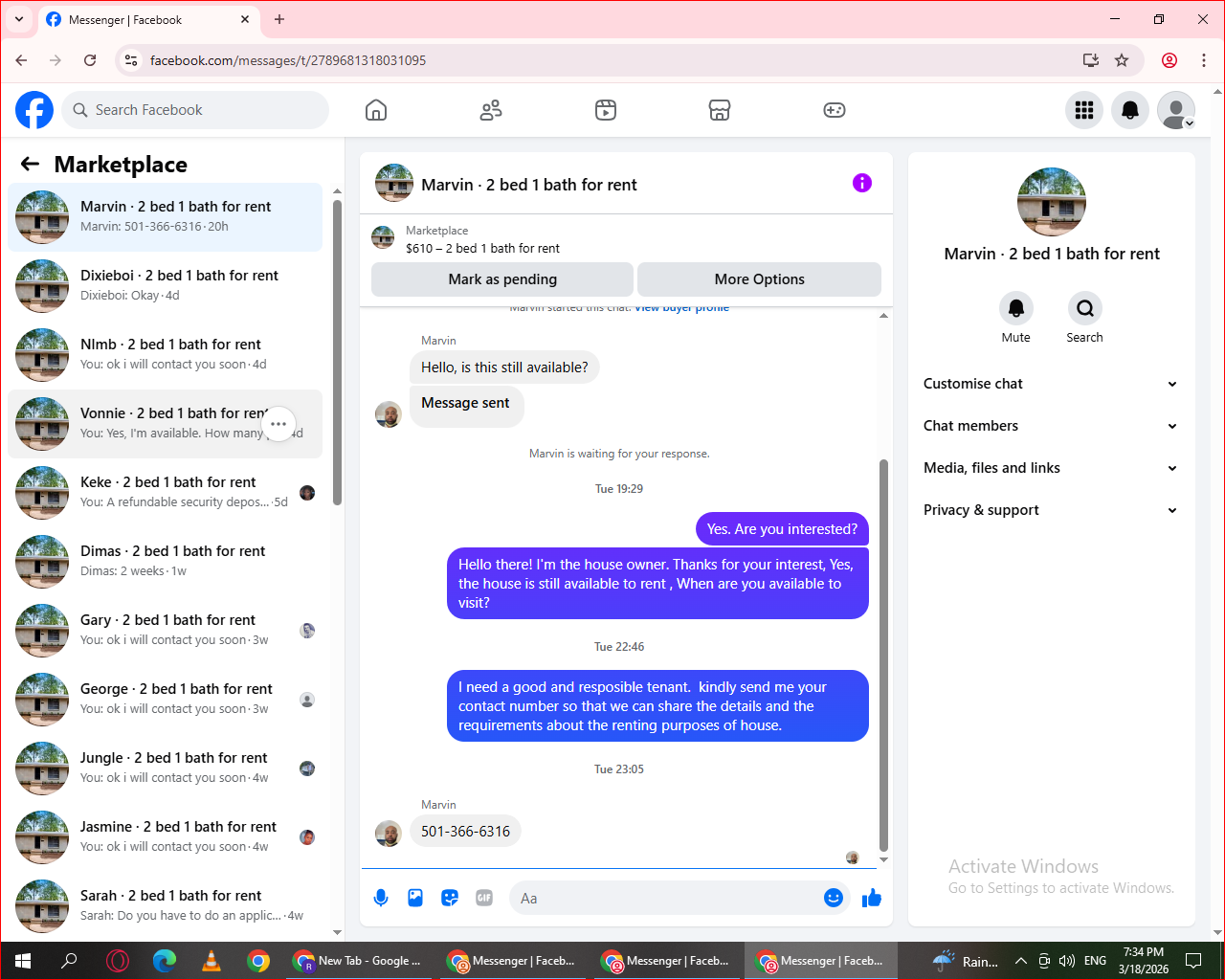The height and width of the screenshot is (980, 1225).
Task: Switch to New Tab - Google taskbar window
Action: coord(359,961)
